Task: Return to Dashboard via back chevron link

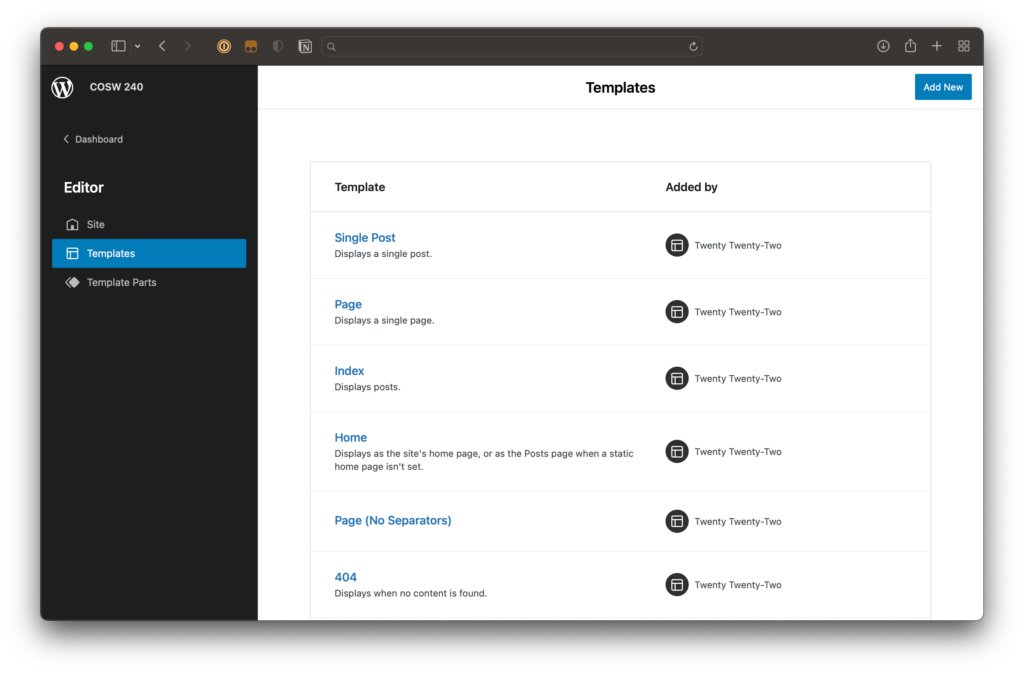Action: point(93,139)
